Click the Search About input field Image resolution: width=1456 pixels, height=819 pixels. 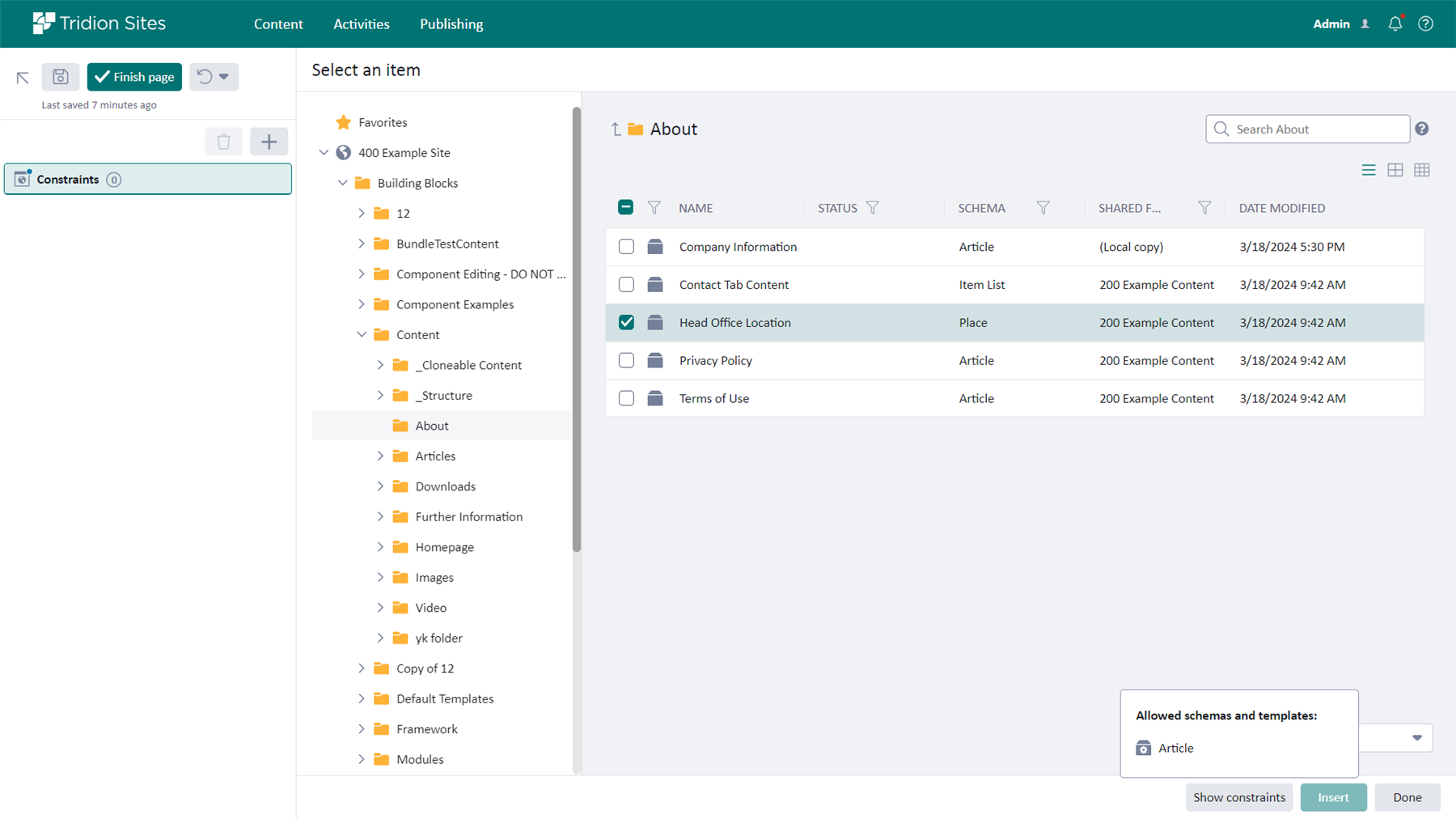click(x=1307, y=129)
